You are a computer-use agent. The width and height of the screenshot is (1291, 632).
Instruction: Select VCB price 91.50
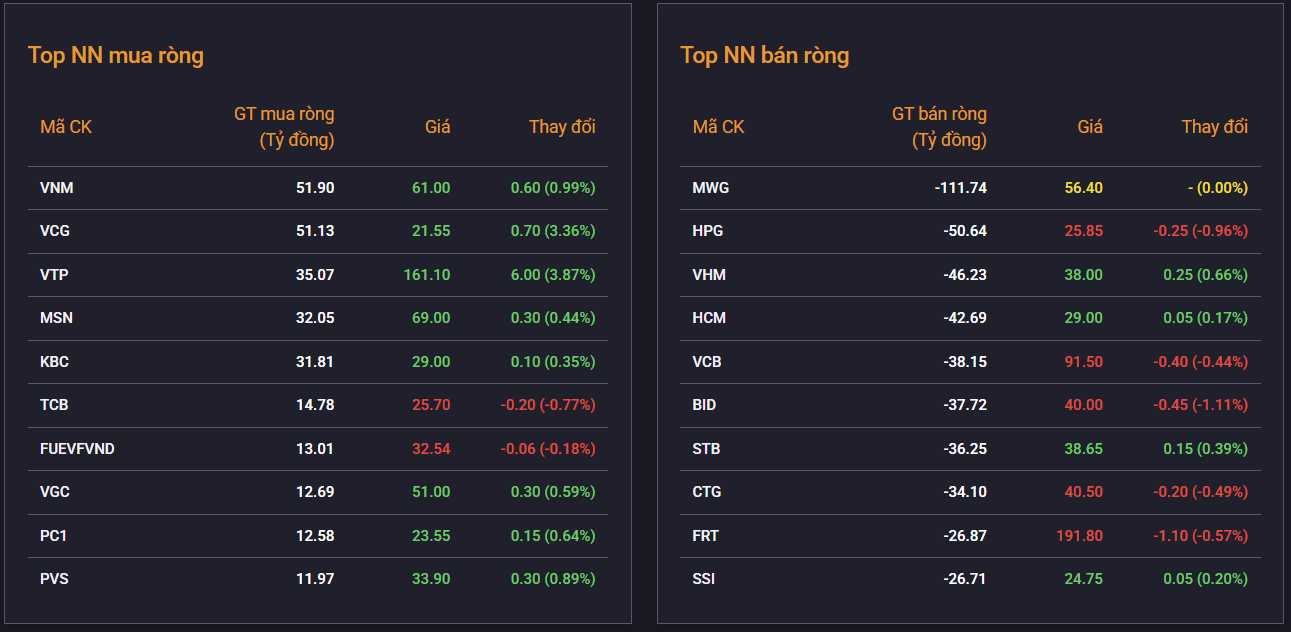pos(1084,362)
